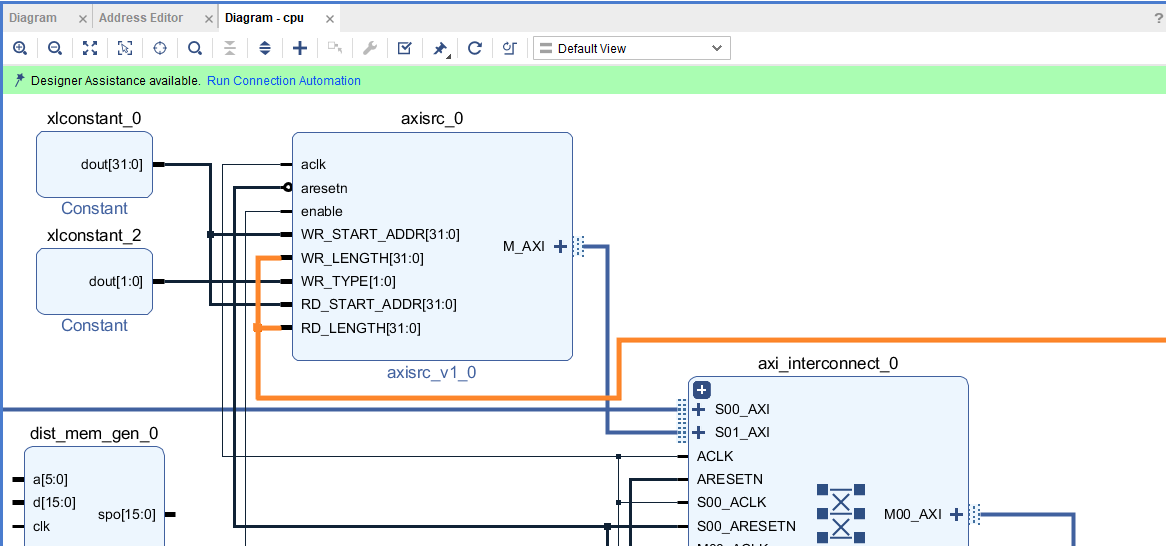Click the Zoom Fit icon
The width and height of the screenshot is (1166, 546).
90,48
